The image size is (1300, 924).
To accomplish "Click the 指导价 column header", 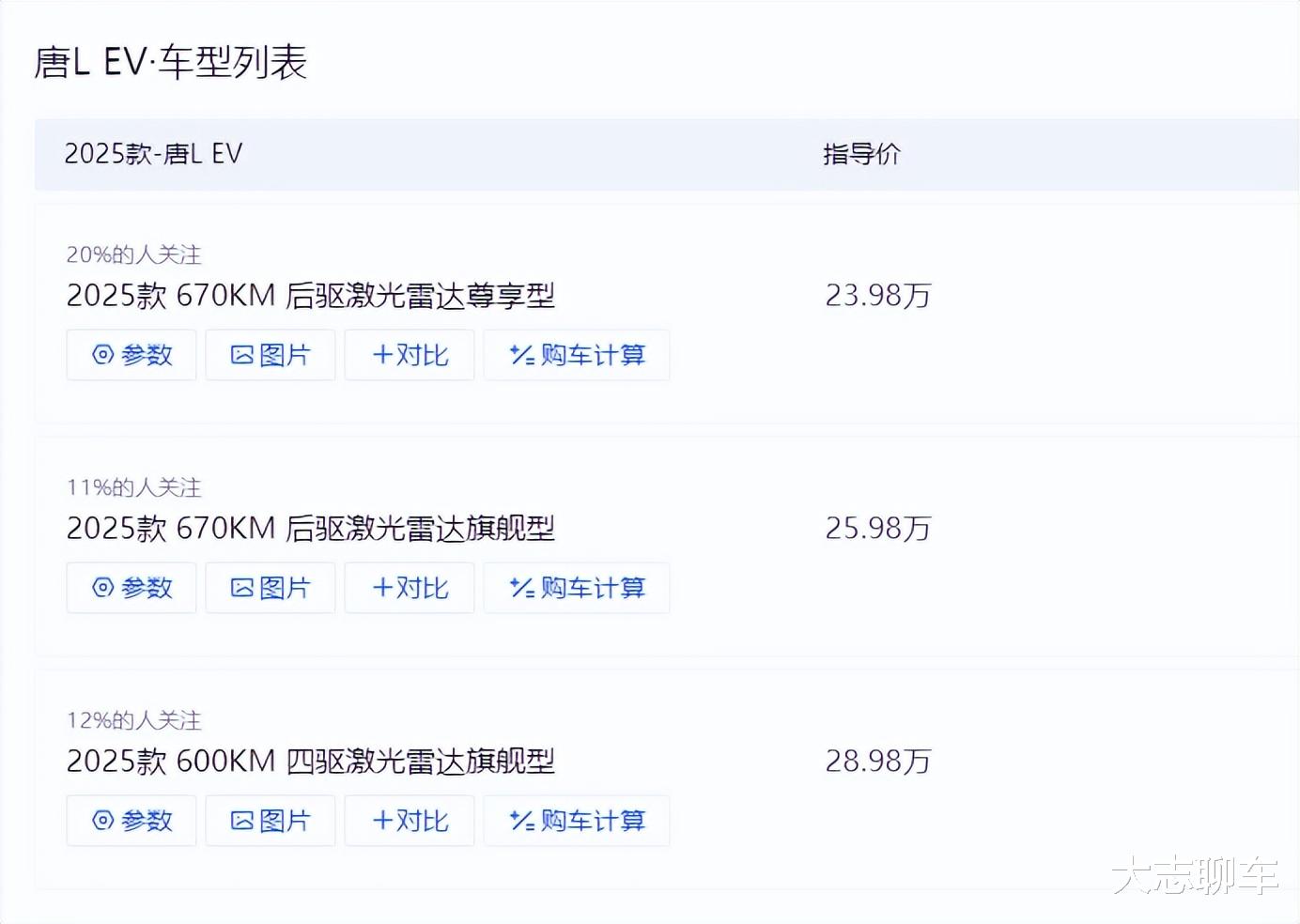I will coord(861,154).
